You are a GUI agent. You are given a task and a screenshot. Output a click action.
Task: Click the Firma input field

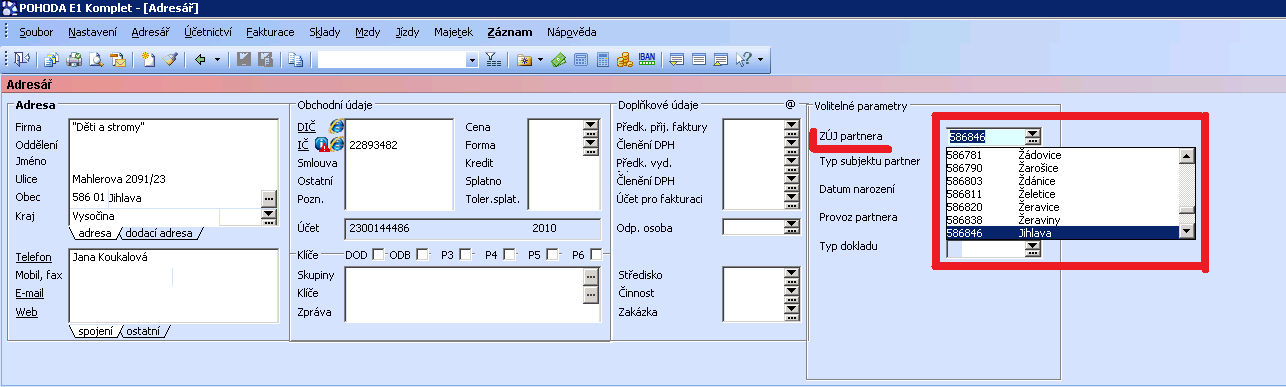173,127
